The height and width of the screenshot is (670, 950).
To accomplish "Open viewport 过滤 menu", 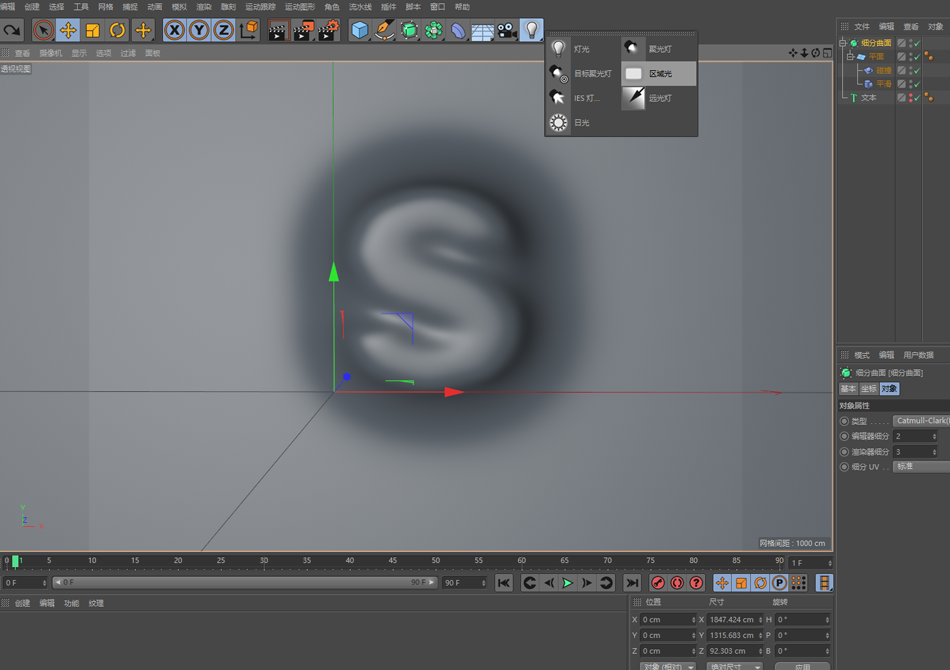I will click(x=128, y=53).
